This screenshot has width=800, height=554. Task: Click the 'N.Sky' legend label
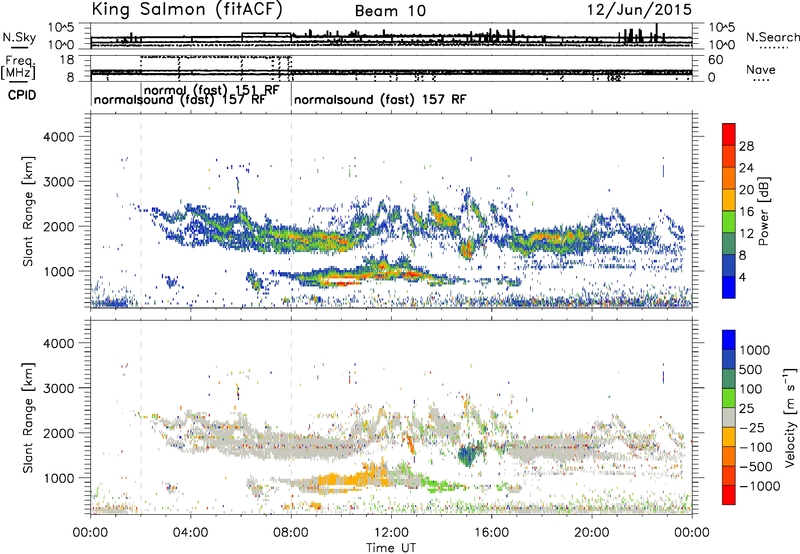pos(19,37)
